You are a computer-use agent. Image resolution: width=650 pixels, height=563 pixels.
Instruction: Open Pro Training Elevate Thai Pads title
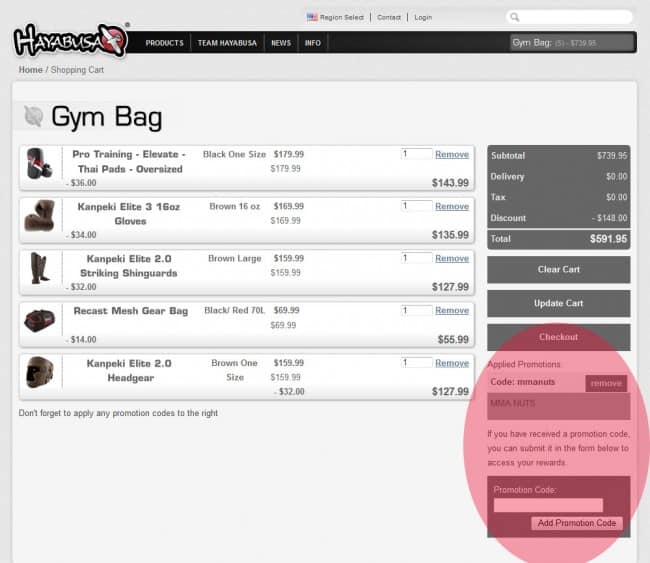pos(129,162)
